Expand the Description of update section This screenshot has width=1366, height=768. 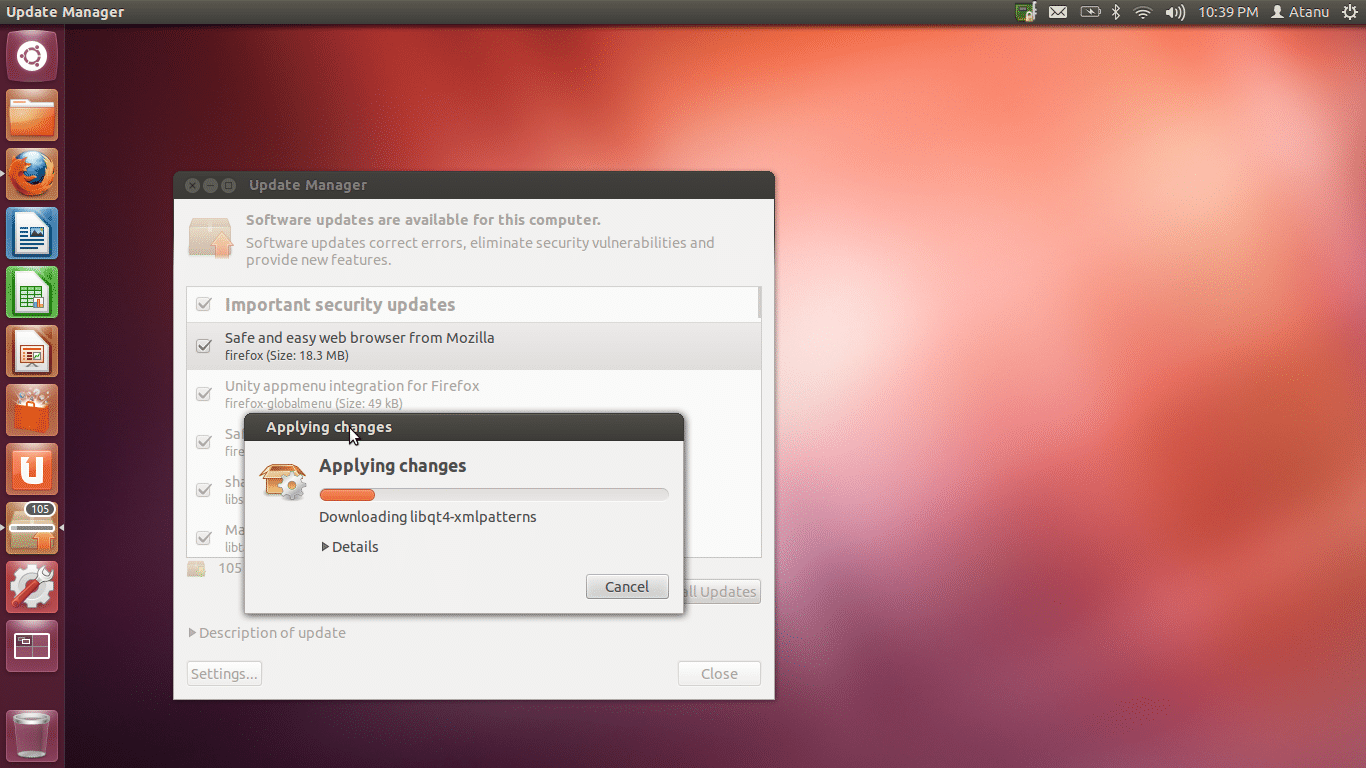tap(268, 633)
